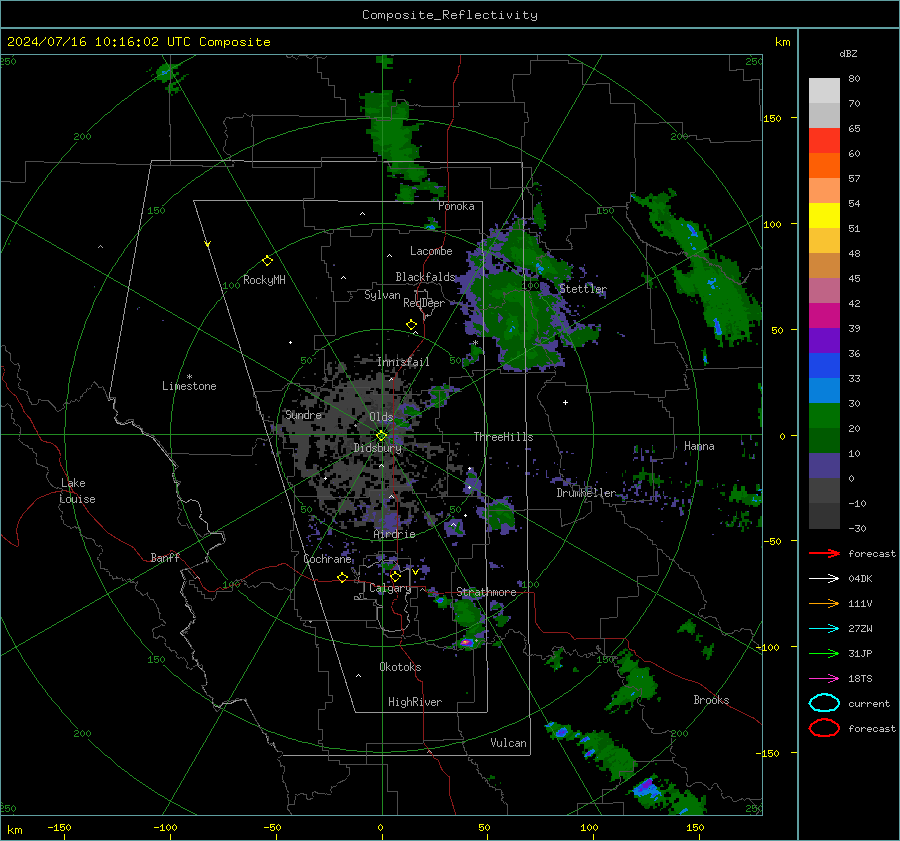Click the yellow diamond marker near RedDeer

coord(412,325)
